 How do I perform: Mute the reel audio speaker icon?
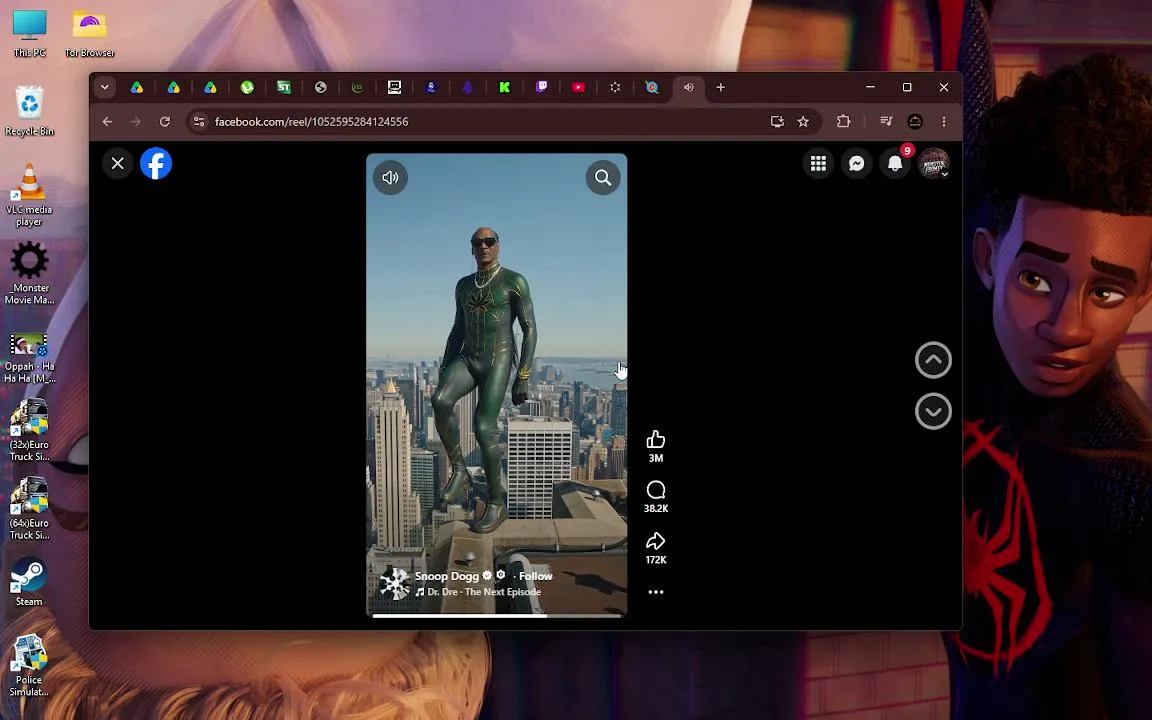390,177
